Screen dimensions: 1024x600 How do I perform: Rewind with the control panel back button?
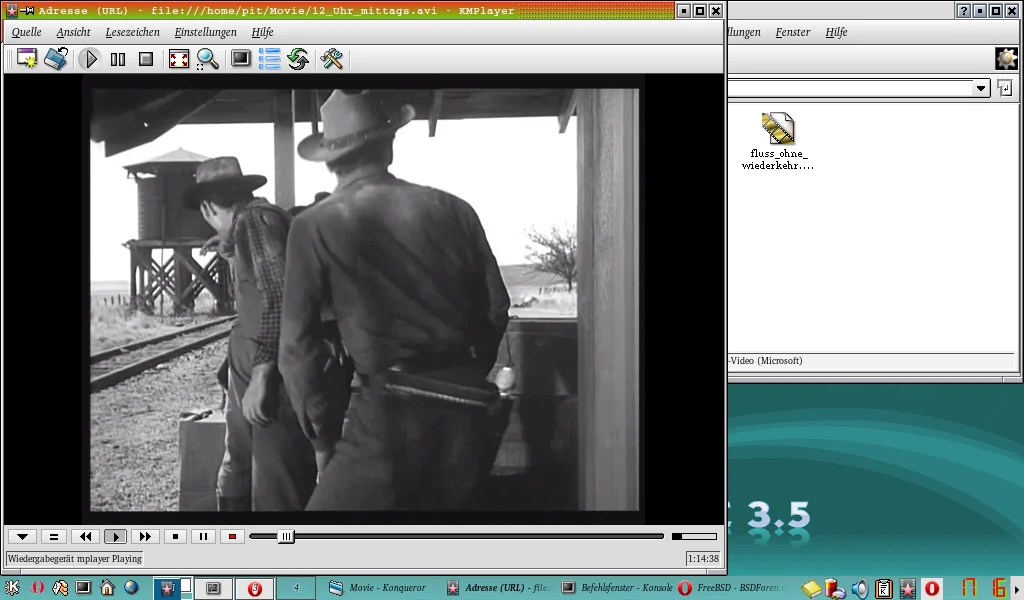86,537
